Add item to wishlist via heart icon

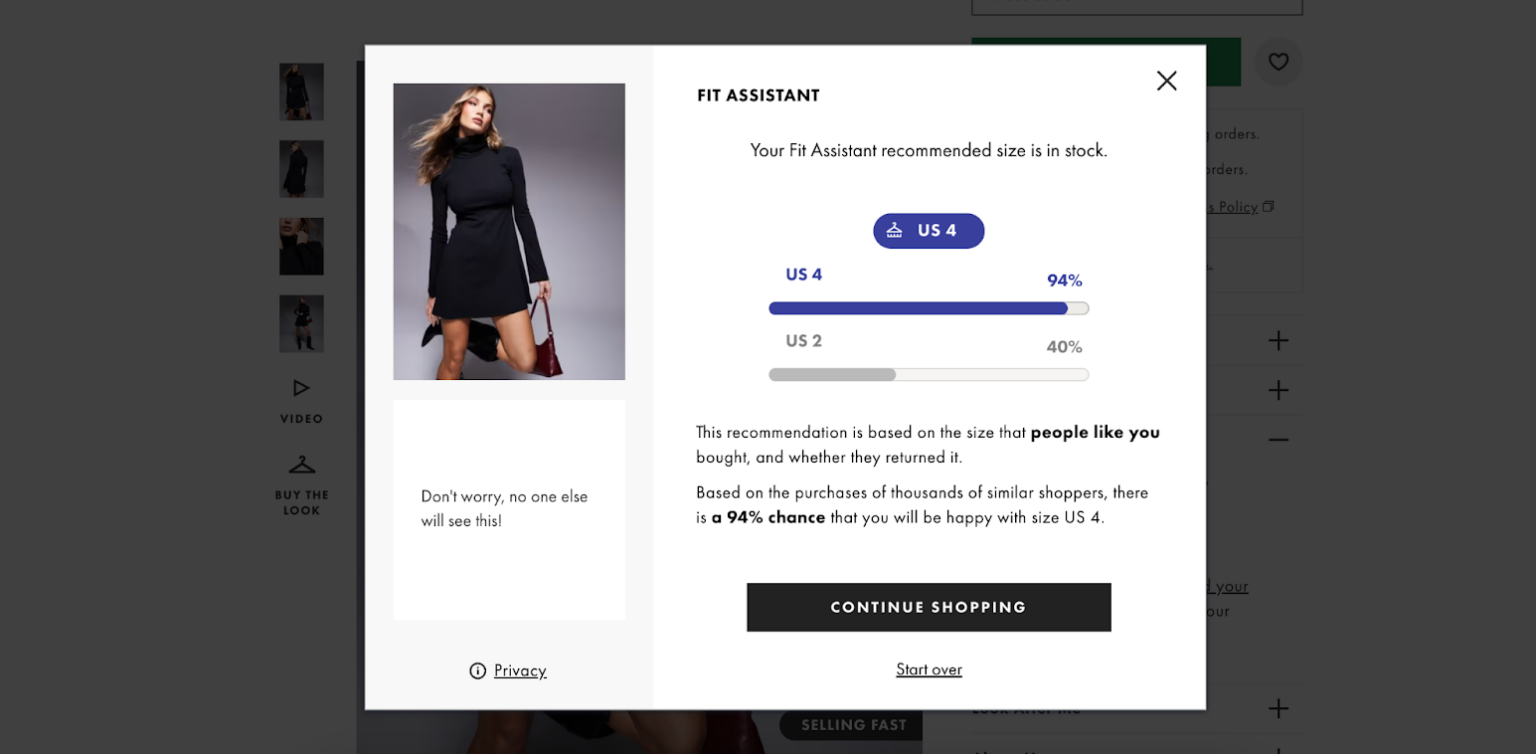(x=1278, y=62)
